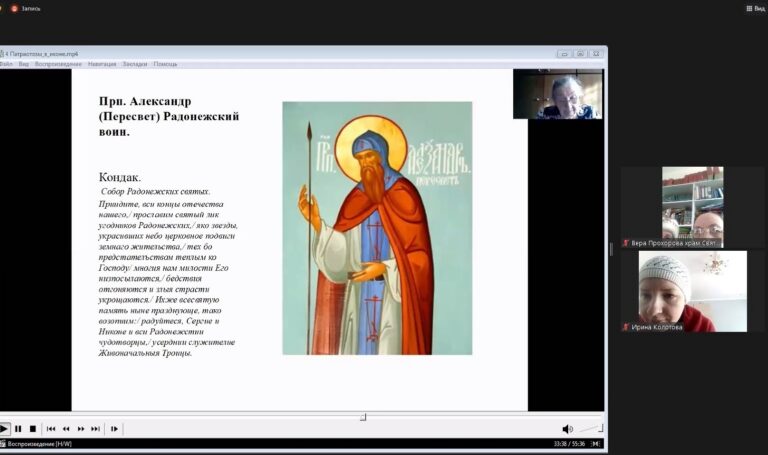Click the Play button in the player
This screenshot has height=455, width=768.
click(x=4, y=429)
